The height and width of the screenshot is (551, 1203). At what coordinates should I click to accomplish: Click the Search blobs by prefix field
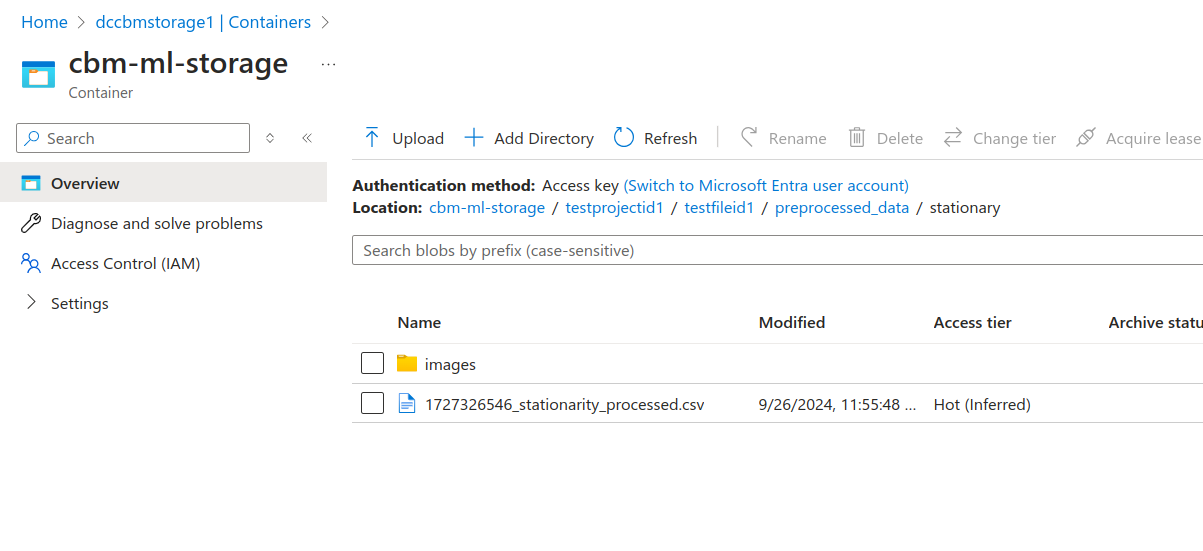pyautogui.click(x=776, y=251)
